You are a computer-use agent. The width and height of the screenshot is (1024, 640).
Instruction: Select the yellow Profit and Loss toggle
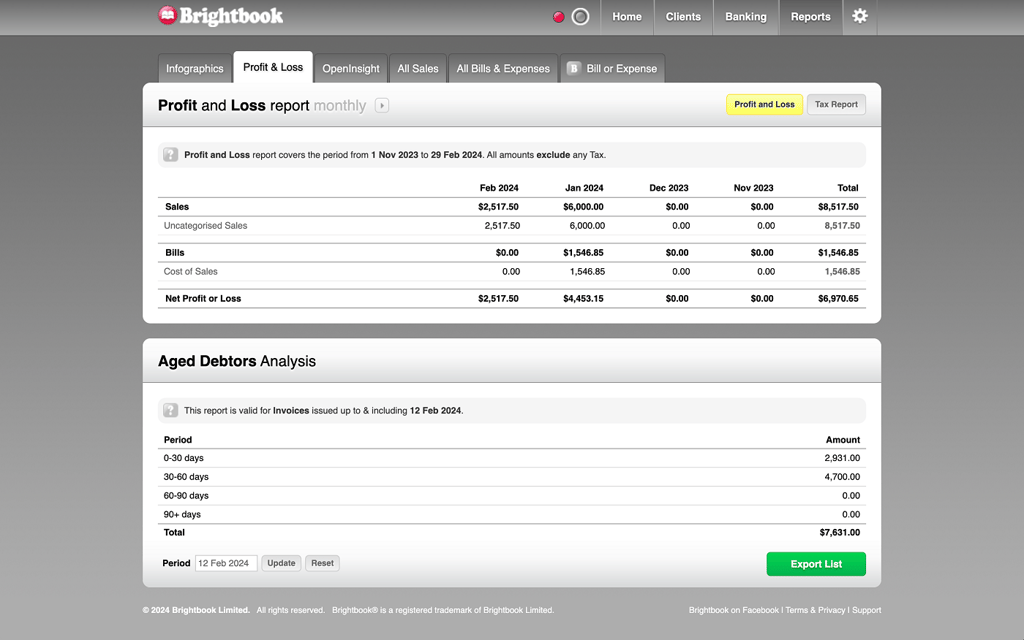(764, 104)
